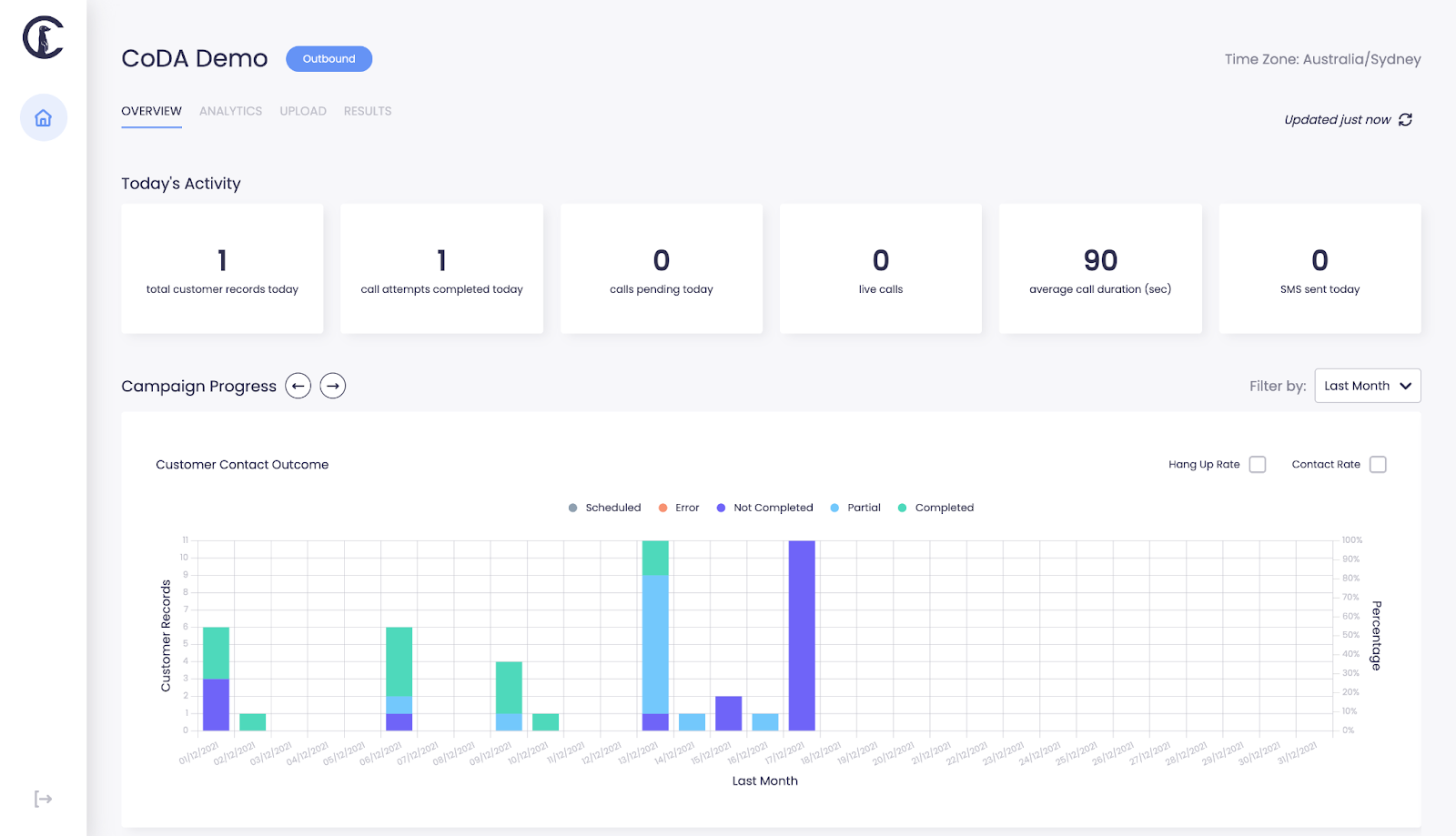Click the stacked bar for 06/12/2021

pos(399,679)
